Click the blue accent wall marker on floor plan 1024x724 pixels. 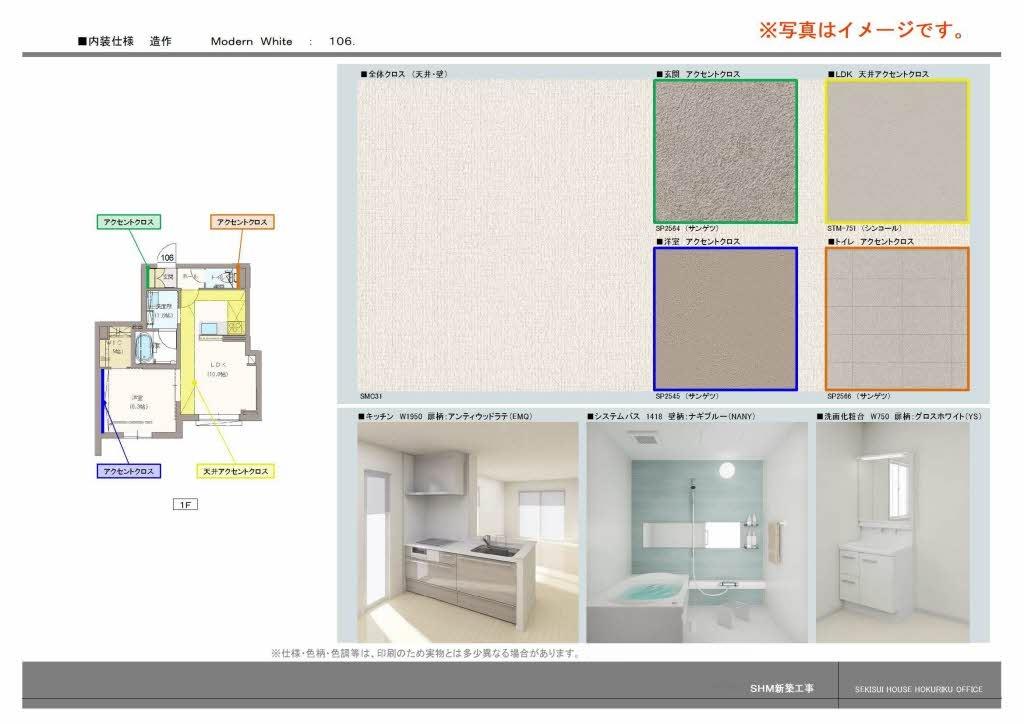coord(103,401)
